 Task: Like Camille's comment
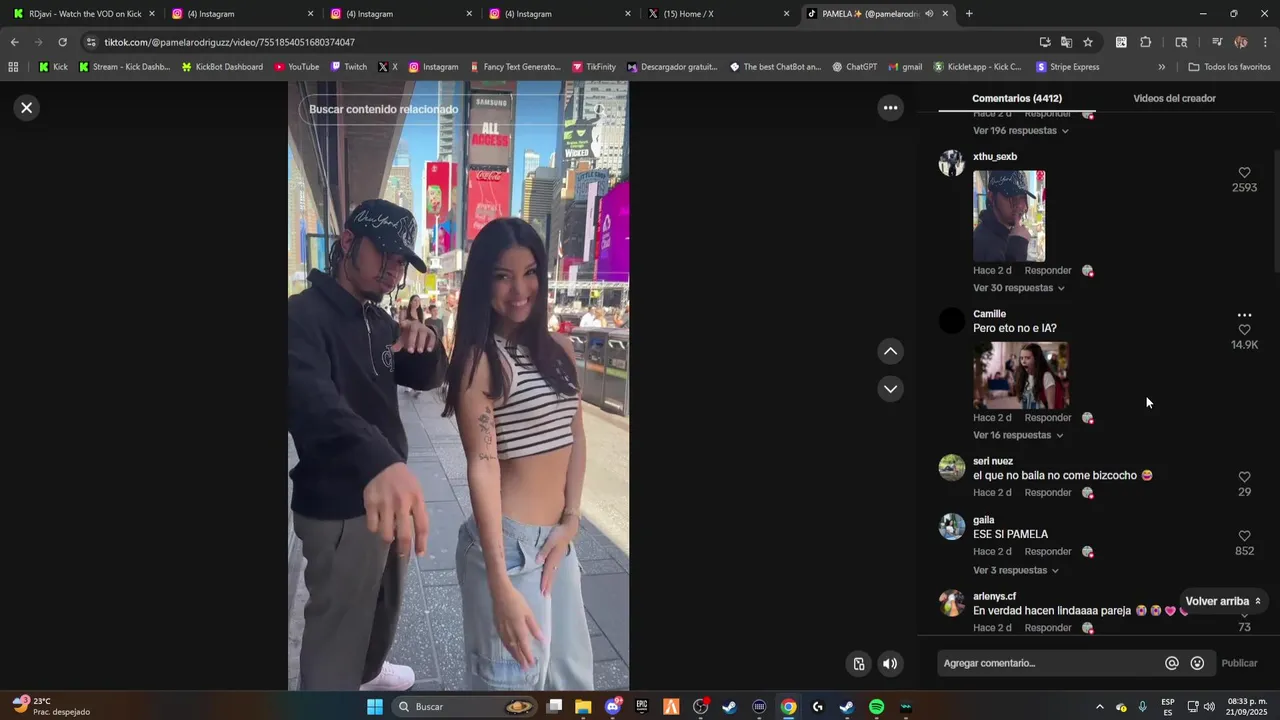point(1244,330)
